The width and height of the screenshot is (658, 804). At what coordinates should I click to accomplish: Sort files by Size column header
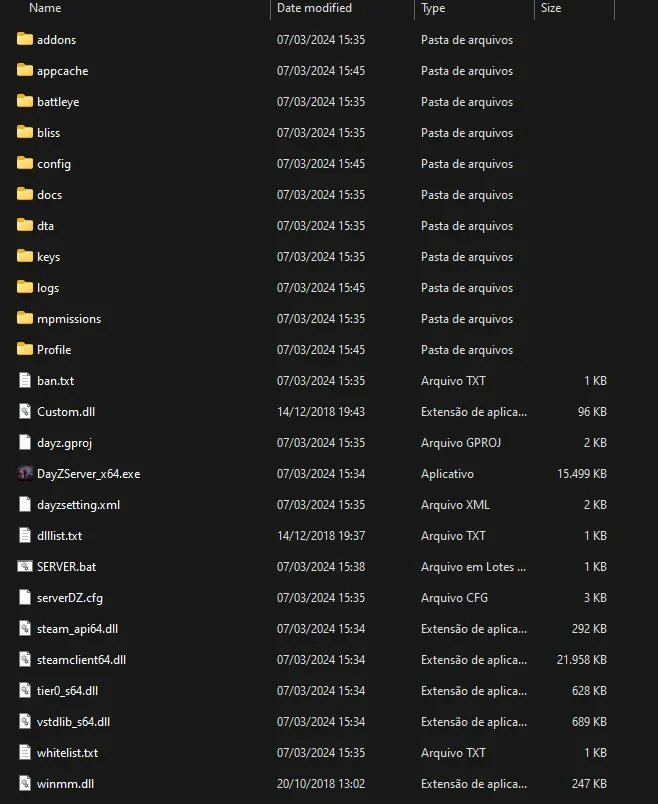click(551, 8)
